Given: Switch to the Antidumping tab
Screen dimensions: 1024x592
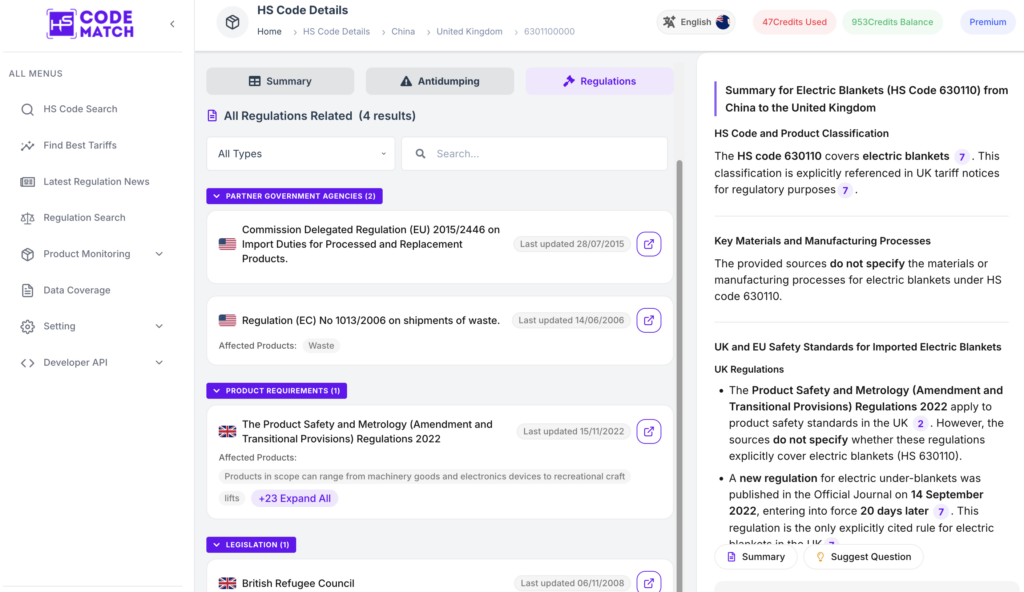Looking at the screenshot, I should [440, 81].
